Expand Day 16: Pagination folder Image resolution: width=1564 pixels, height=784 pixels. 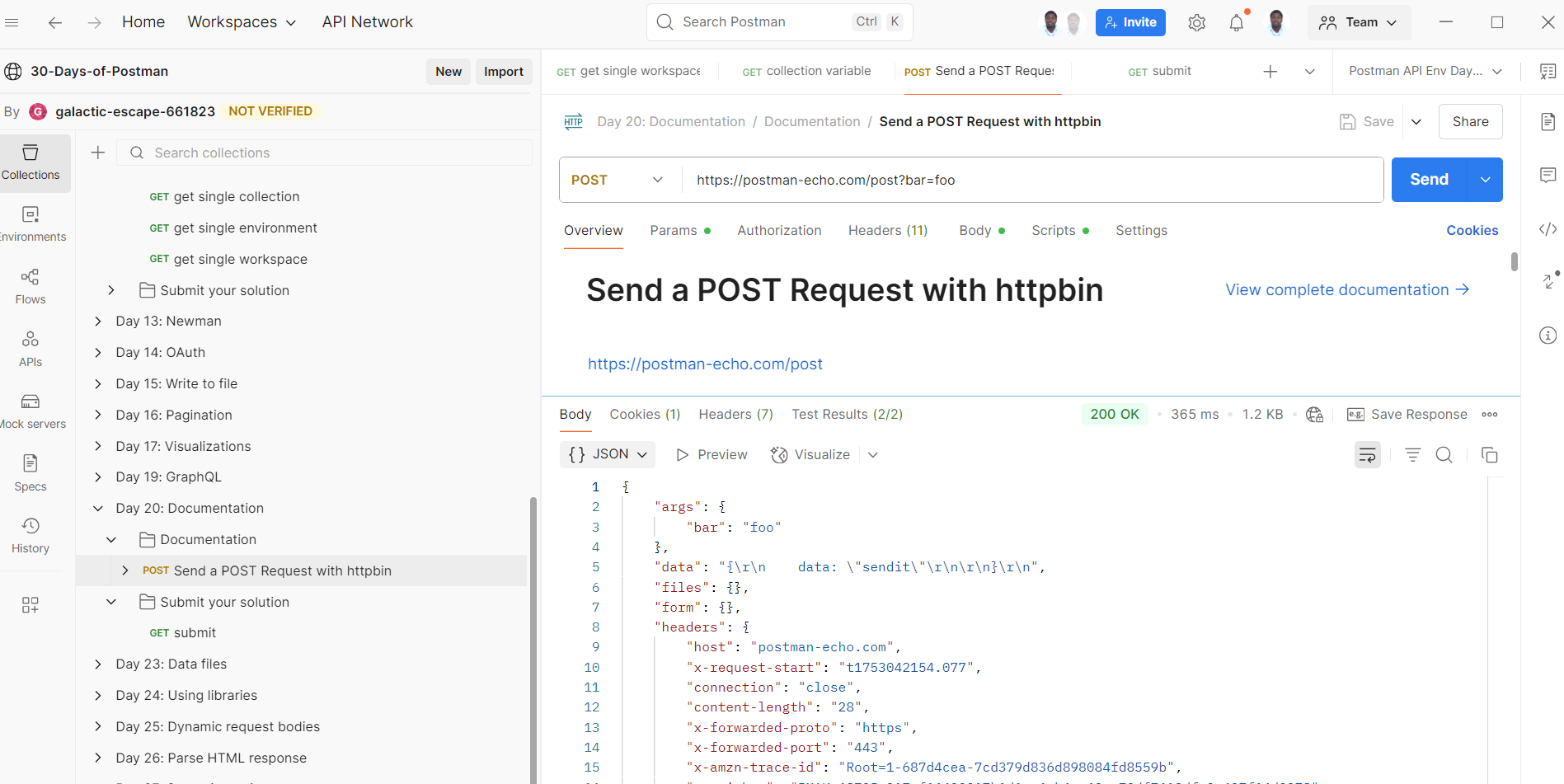point(98,415)
